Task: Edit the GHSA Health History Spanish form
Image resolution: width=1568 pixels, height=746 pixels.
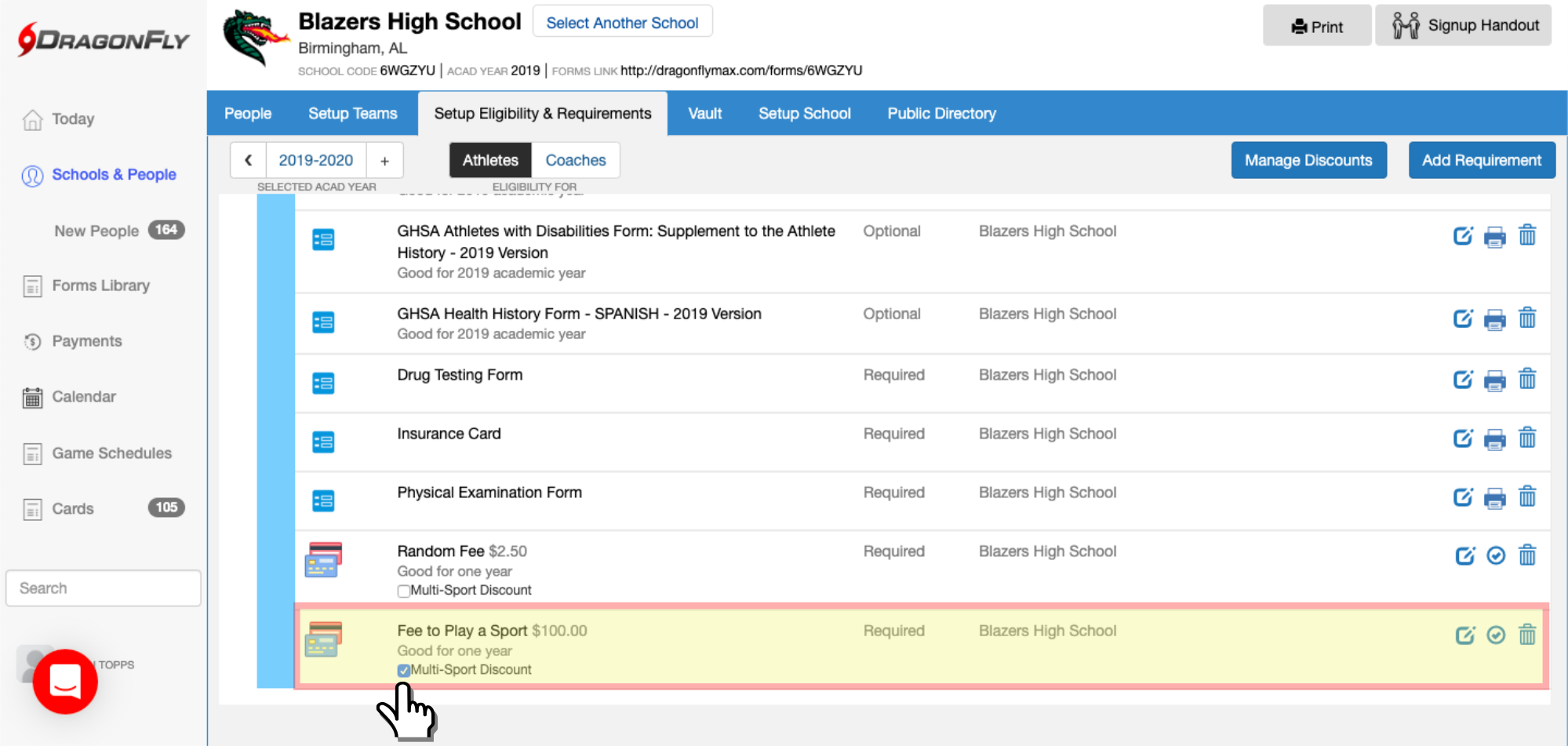Action: click(x=1463, y=318)
